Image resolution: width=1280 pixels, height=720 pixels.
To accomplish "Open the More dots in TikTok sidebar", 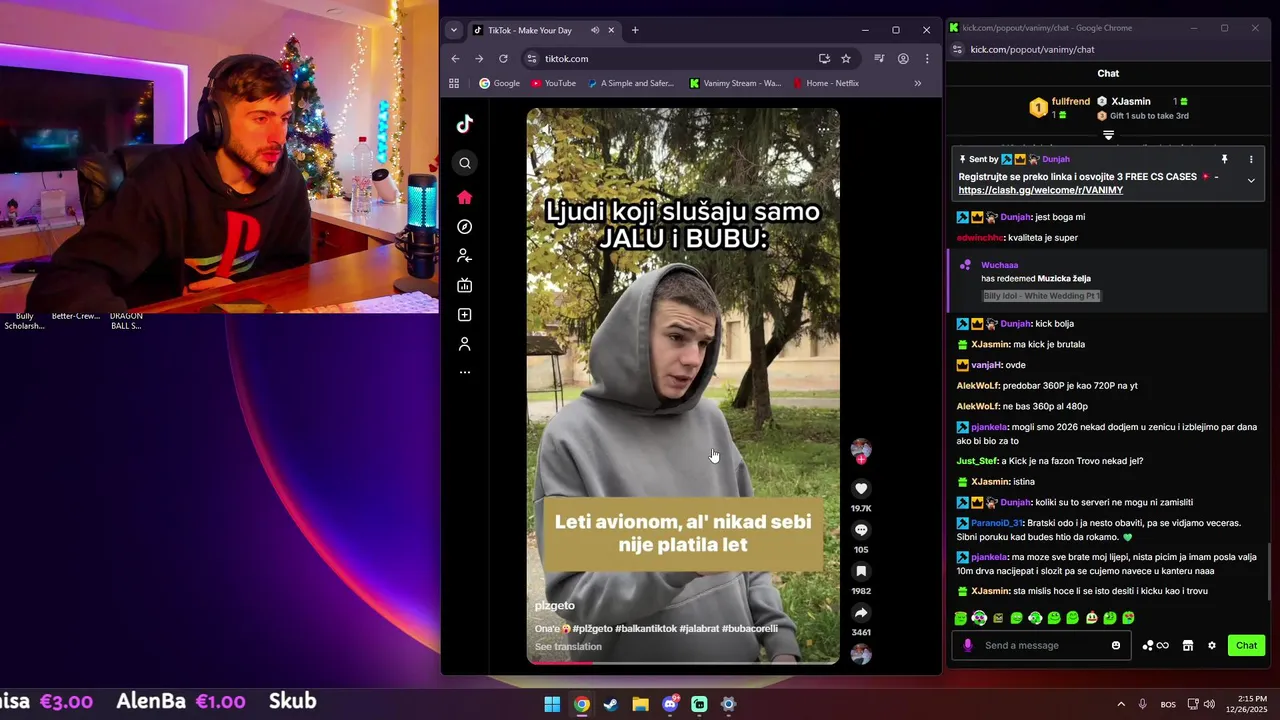I will coord(464,372).
